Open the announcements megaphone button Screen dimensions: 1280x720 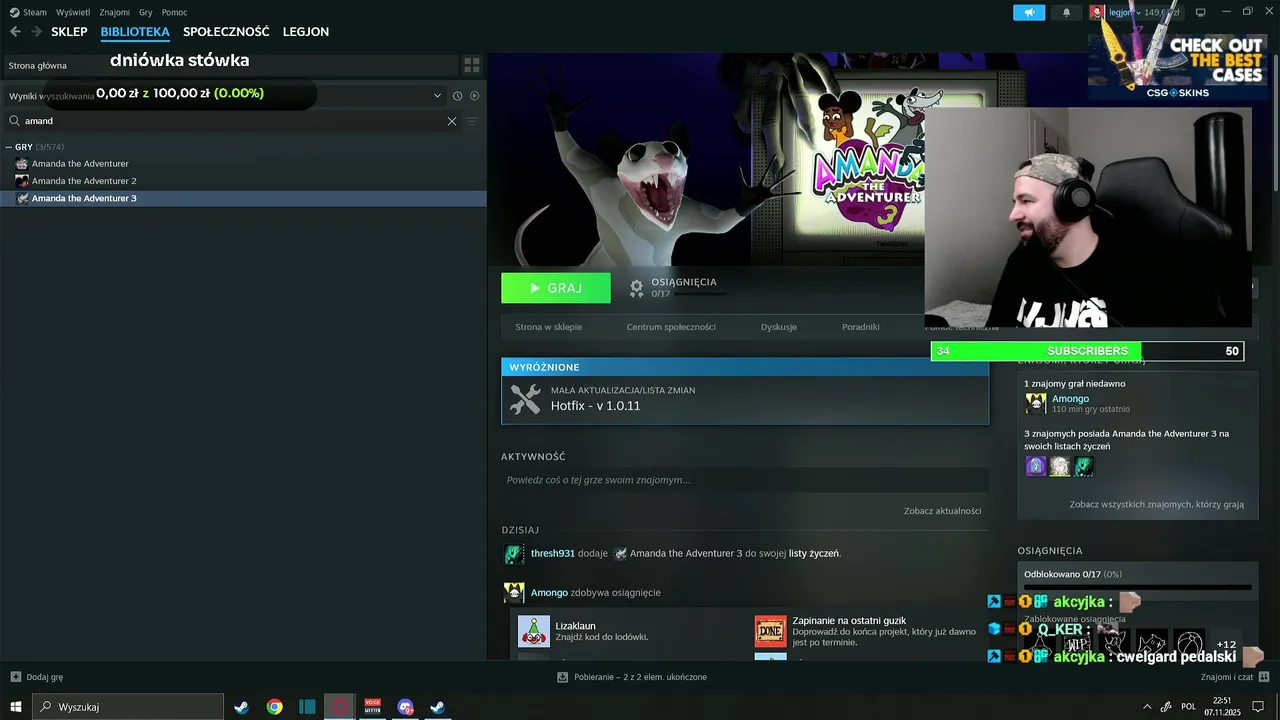[x=1029, y=12]
